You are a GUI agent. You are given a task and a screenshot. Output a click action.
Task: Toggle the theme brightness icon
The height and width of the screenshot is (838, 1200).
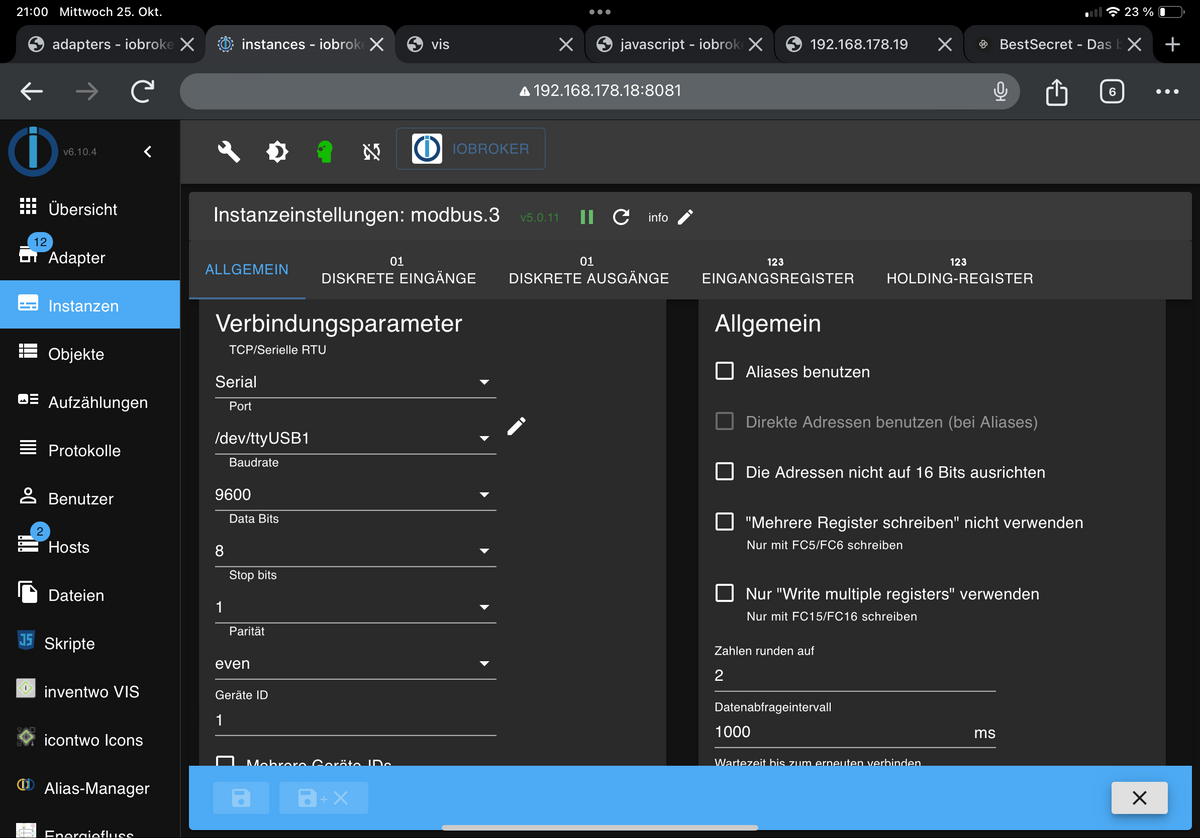277,151
